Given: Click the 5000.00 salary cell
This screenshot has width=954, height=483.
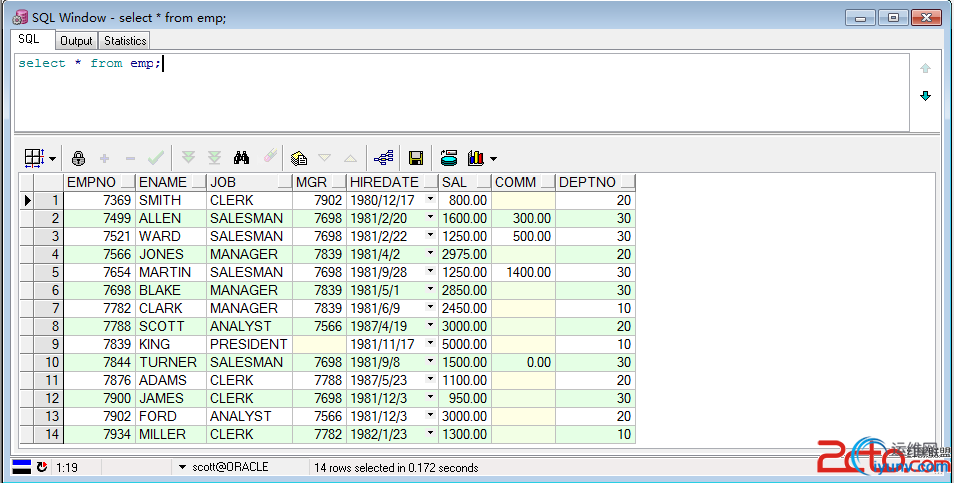Looking at the screenshot, I should pos(465,344).
